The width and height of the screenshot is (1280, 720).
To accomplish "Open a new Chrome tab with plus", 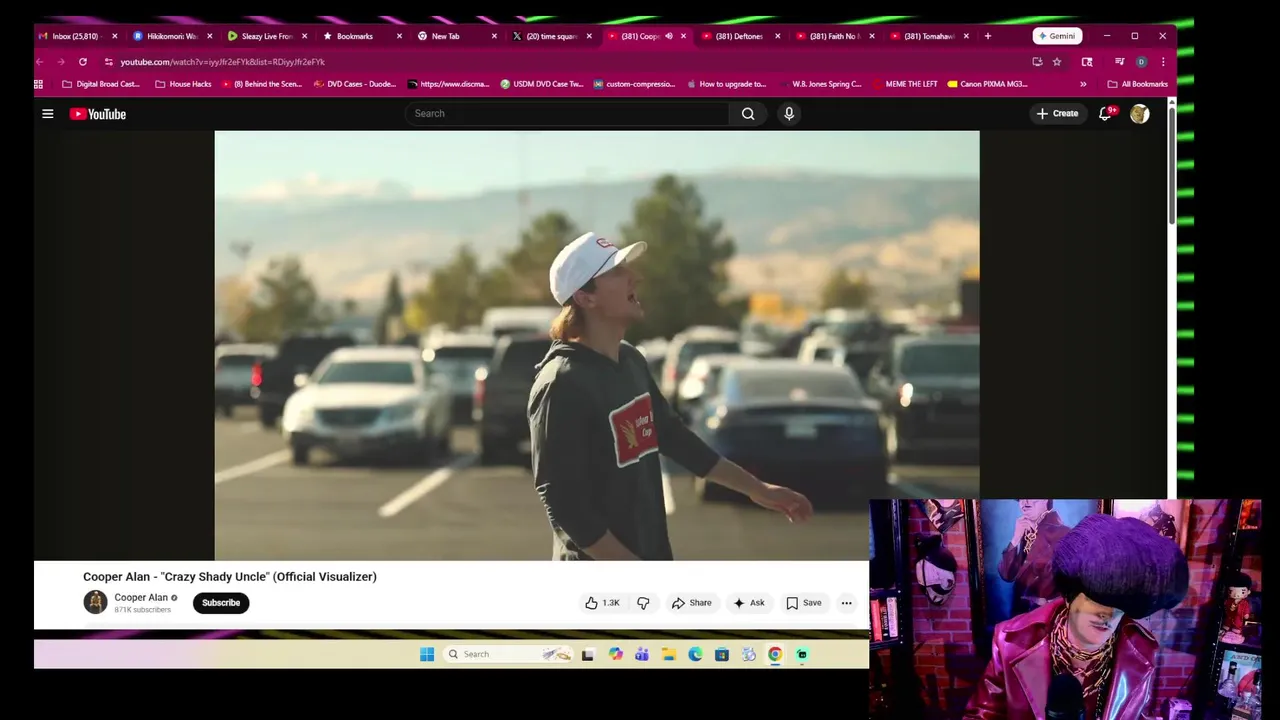I will pos(988,36).
